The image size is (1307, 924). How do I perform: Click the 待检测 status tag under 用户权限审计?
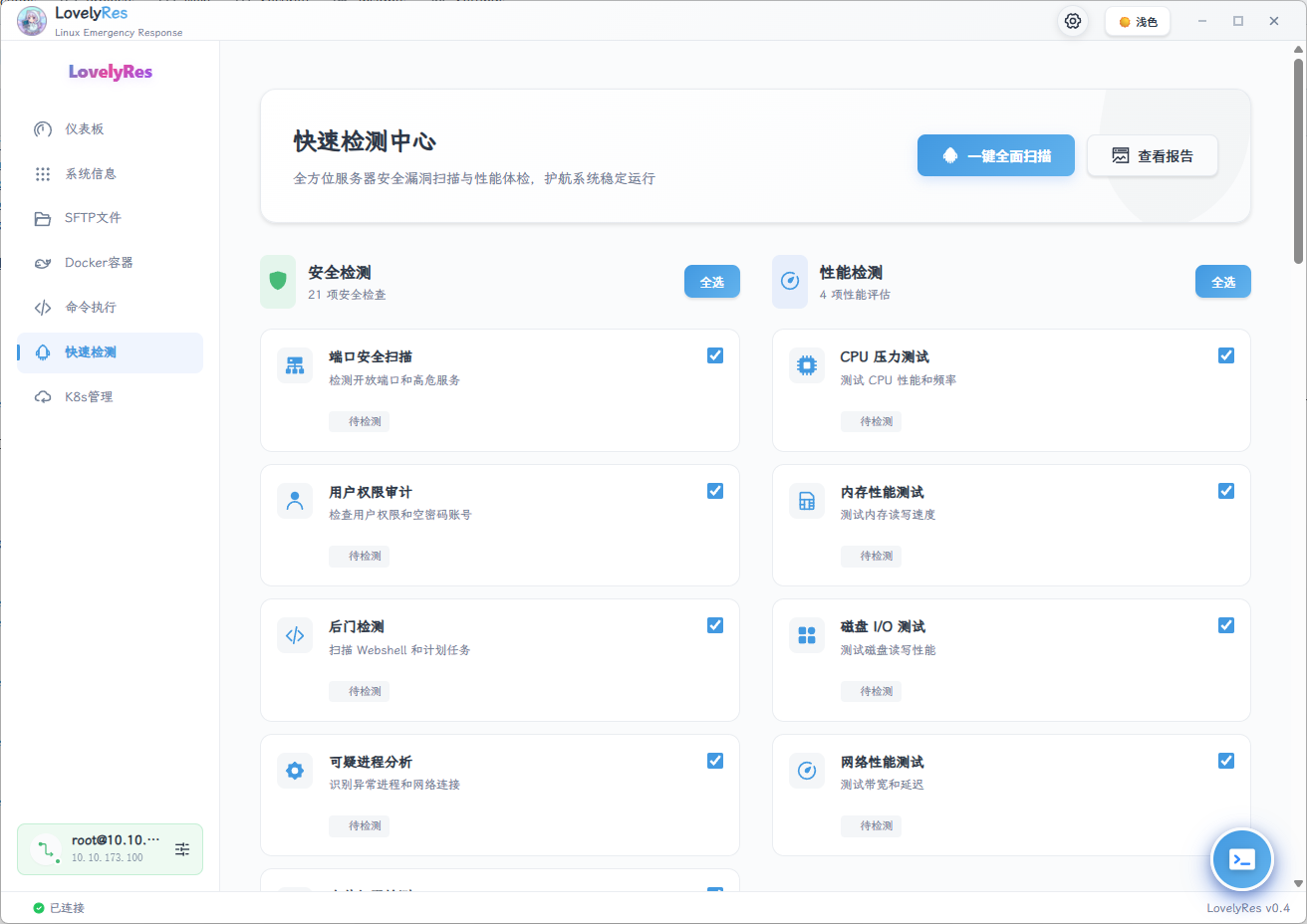(360, 556)
